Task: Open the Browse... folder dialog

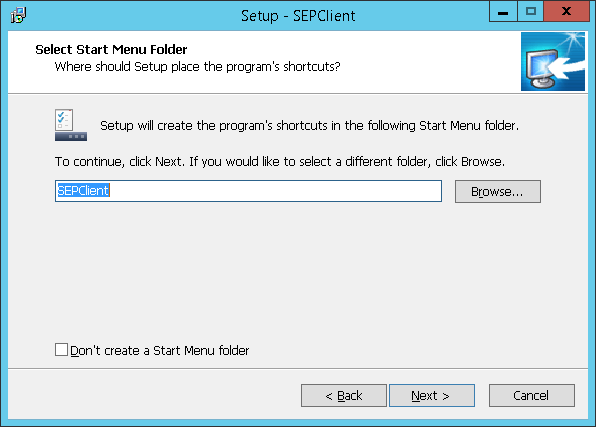Action: coord(498,191)
